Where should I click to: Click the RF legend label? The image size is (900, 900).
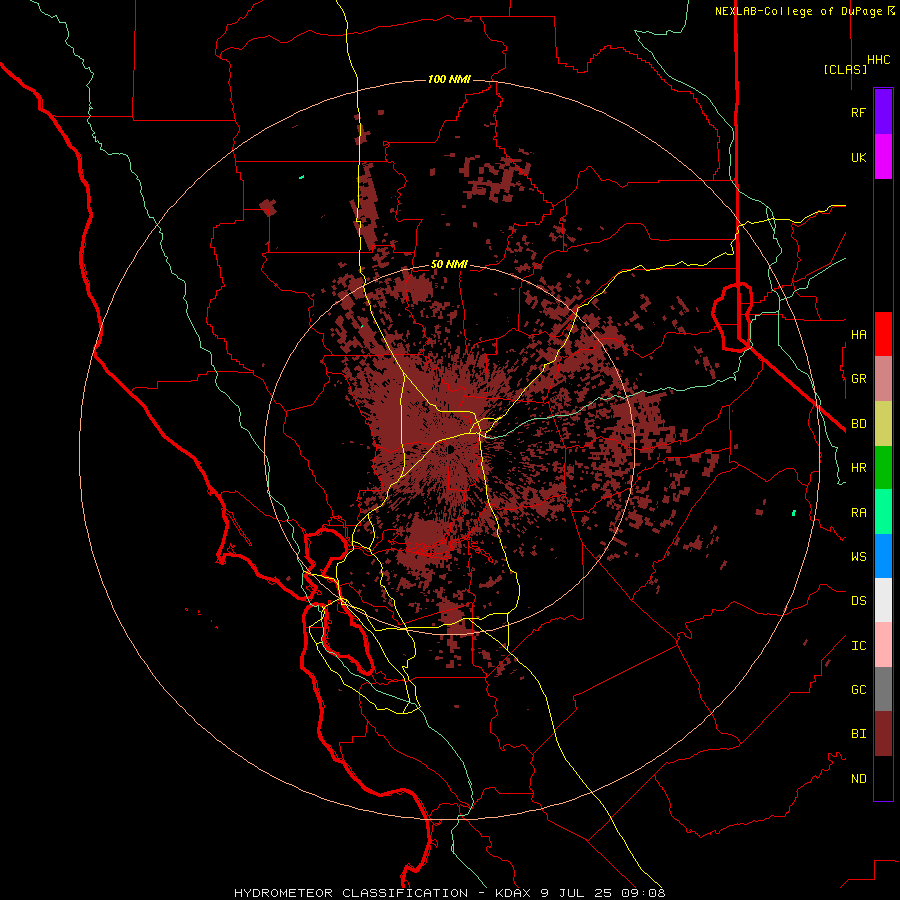[858, 112]
